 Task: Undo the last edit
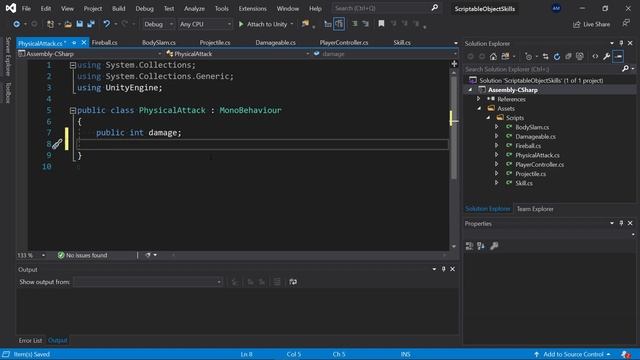click(107, 24)
